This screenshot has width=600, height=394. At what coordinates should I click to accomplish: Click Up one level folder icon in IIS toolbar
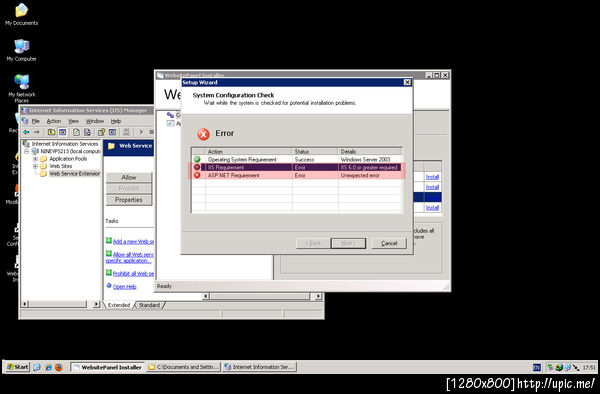[51, 132]
